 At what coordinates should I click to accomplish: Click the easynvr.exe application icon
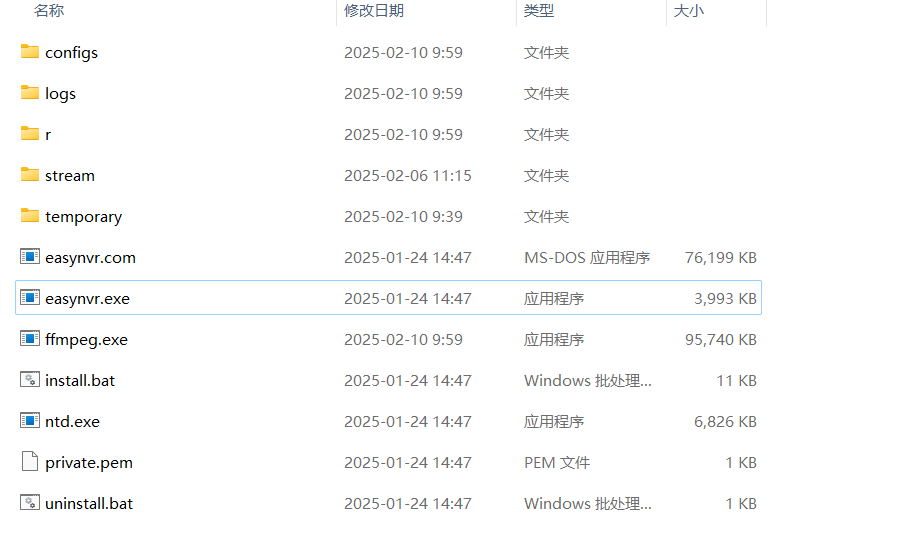(x=30, y=298)
